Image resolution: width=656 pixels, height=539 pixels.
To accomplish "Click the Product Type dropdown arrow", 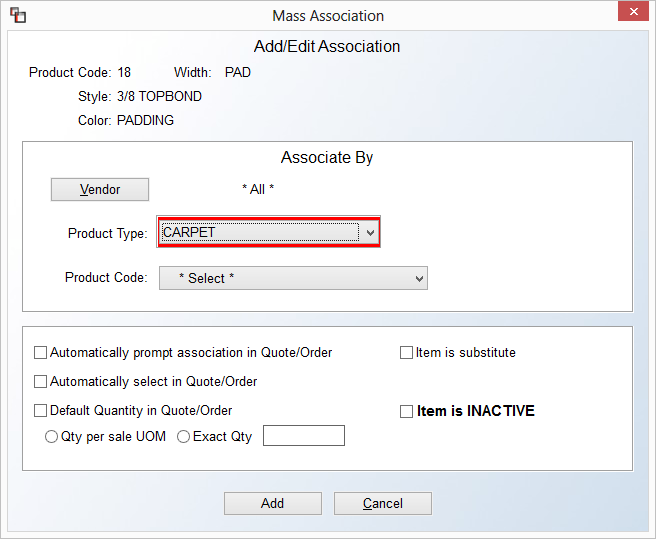I will (x=370, y=232).
